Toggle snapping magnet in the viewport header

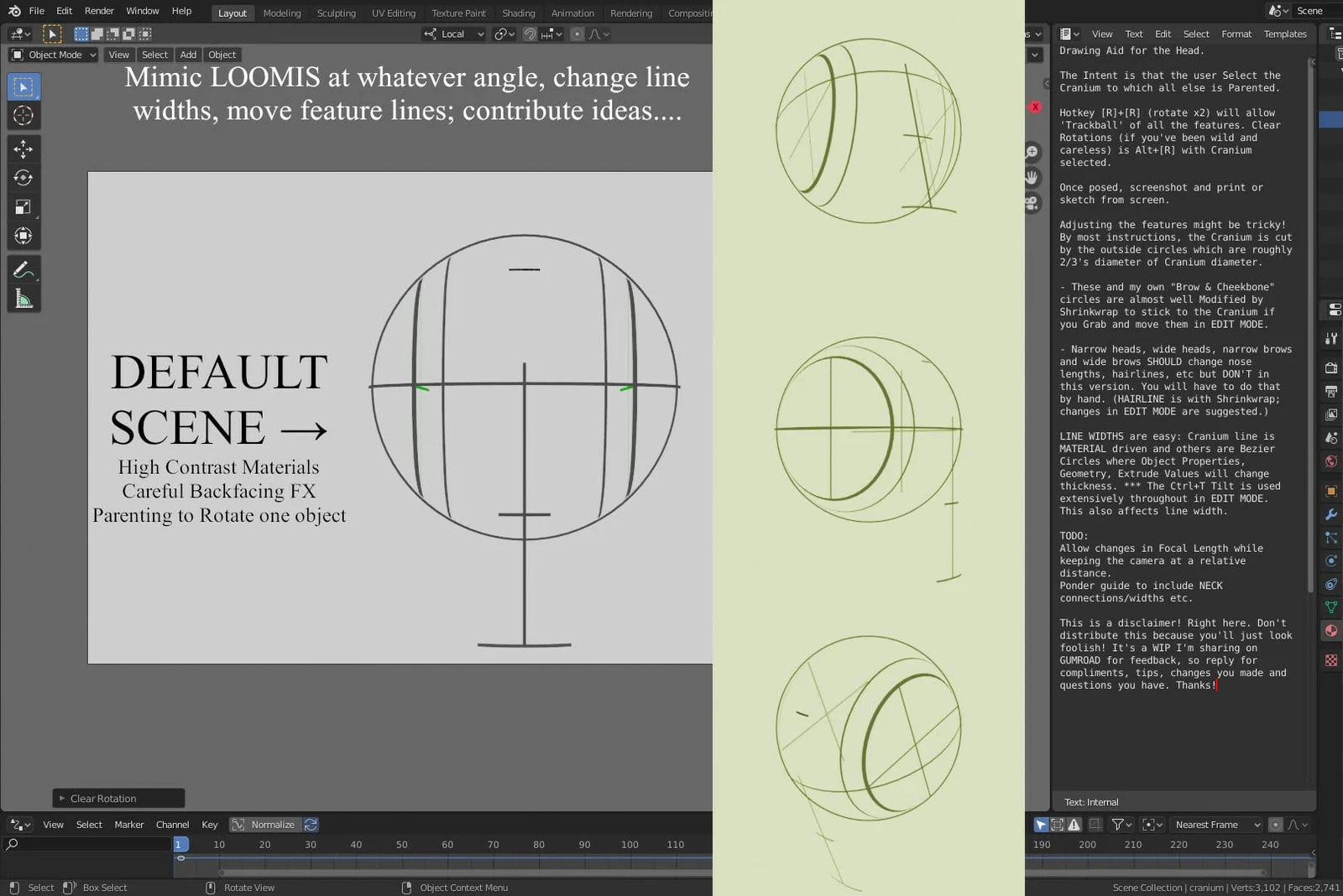[x=530, y=34]
